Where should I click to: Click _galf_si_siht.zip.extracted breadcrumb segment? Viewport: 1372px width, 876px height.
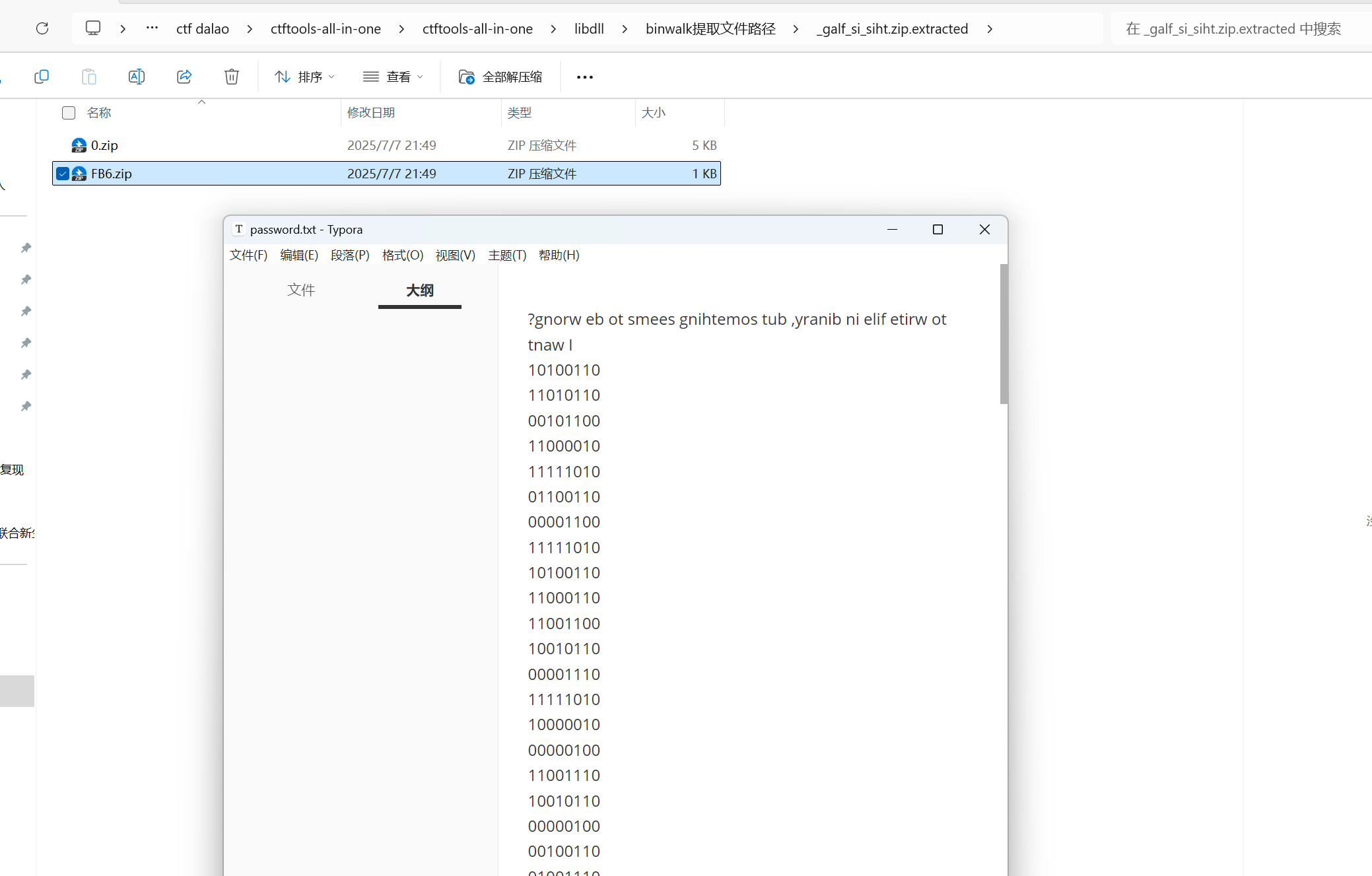[892, 28]
